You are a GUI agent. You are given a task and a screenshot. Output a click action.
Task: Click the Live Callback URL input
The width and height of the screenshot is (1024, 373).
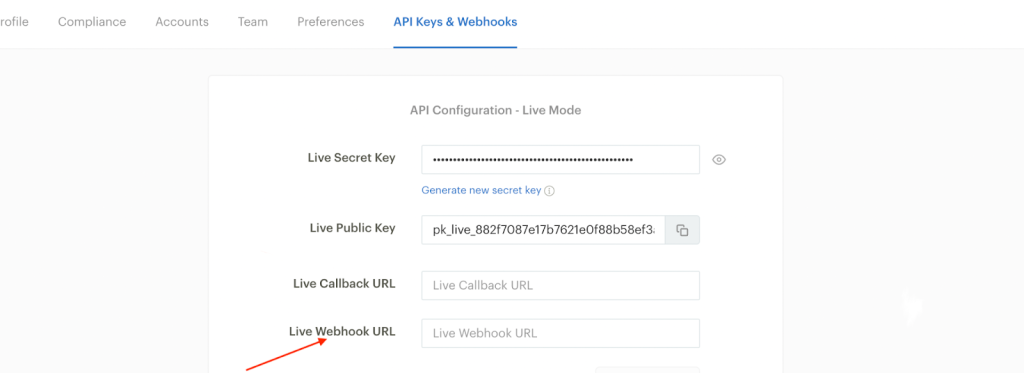point(560,285)
